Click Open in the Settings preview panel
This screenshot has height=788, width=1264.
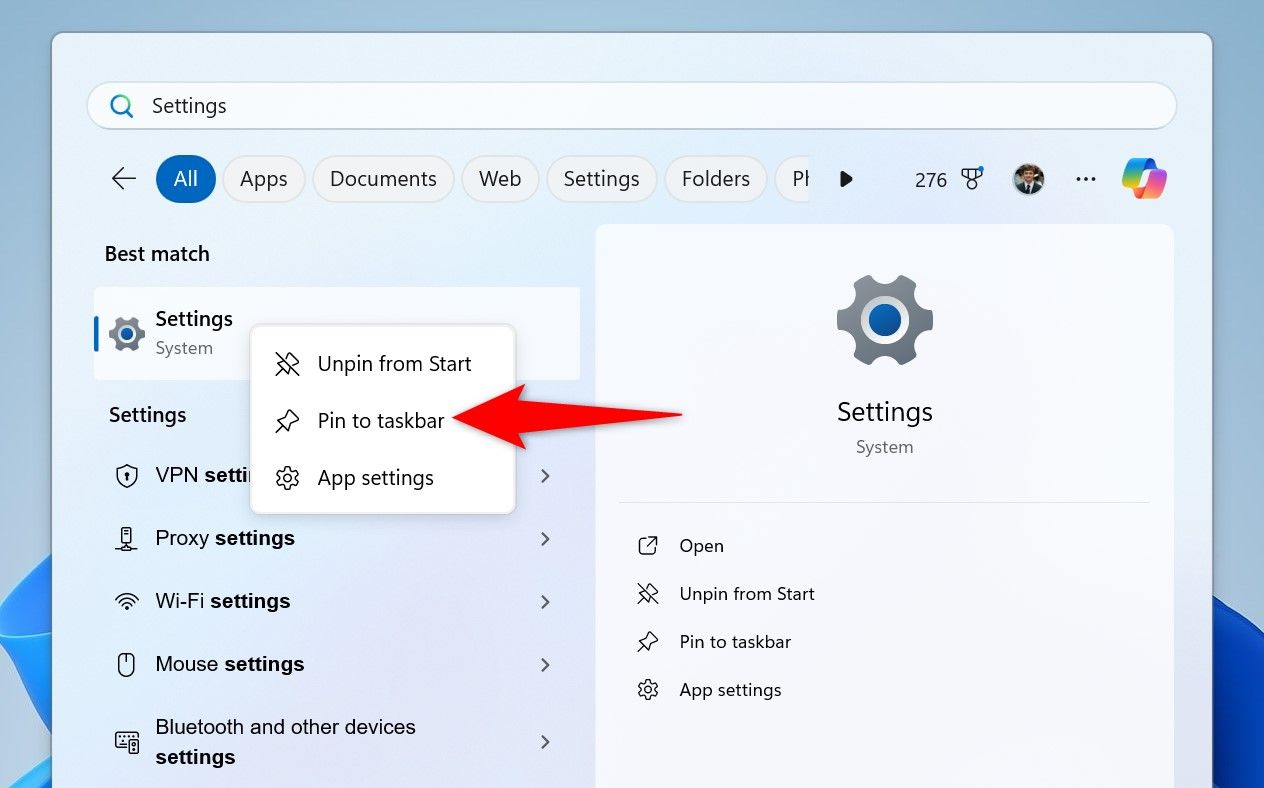pyautogui.click(x=701, y=545)
